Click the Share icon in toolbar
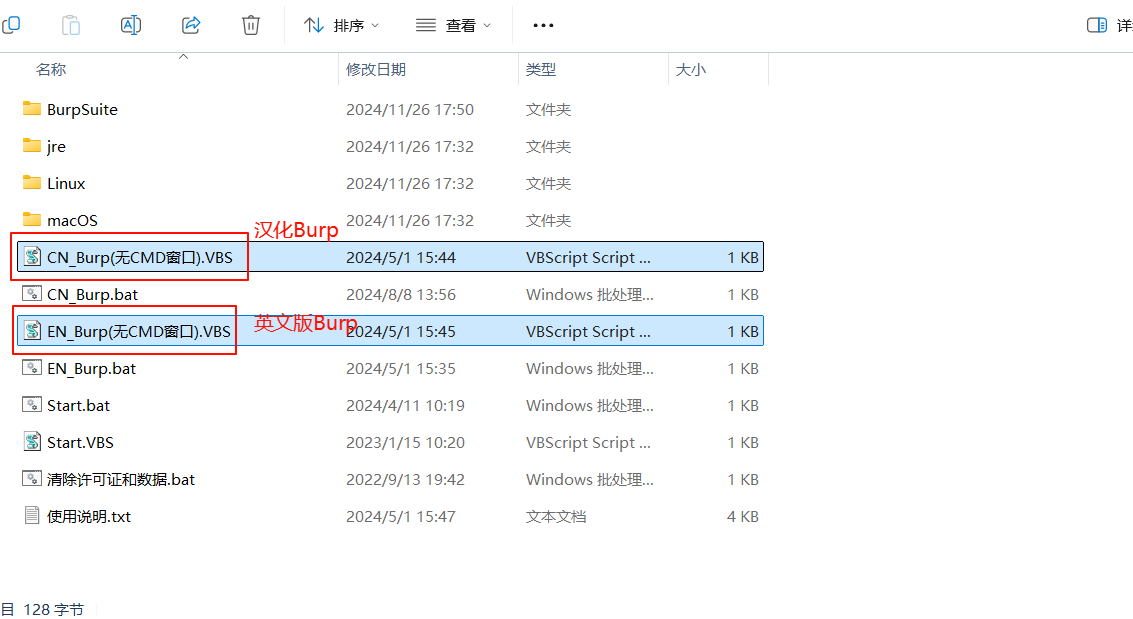 pyautogui.click(x=191, y=25)
